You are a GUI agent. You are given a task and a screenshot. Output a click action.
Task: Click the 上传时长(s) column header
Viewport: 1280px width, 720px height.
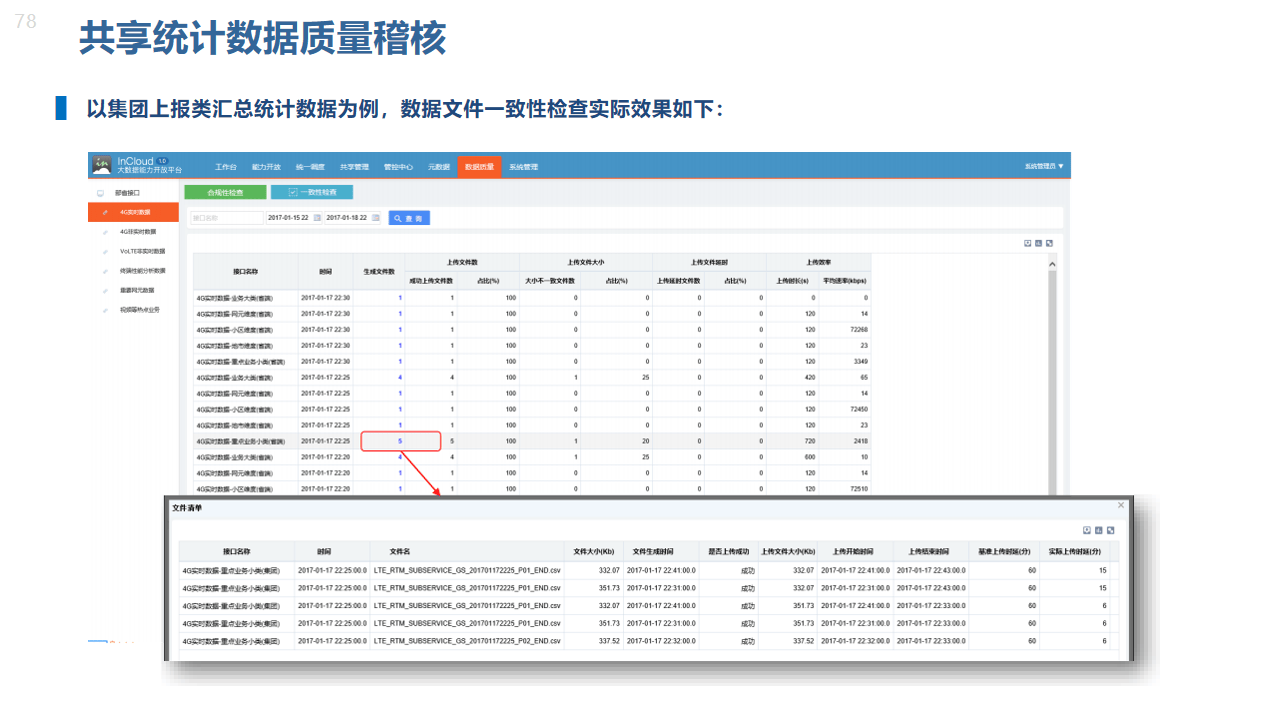click(792, 281)
